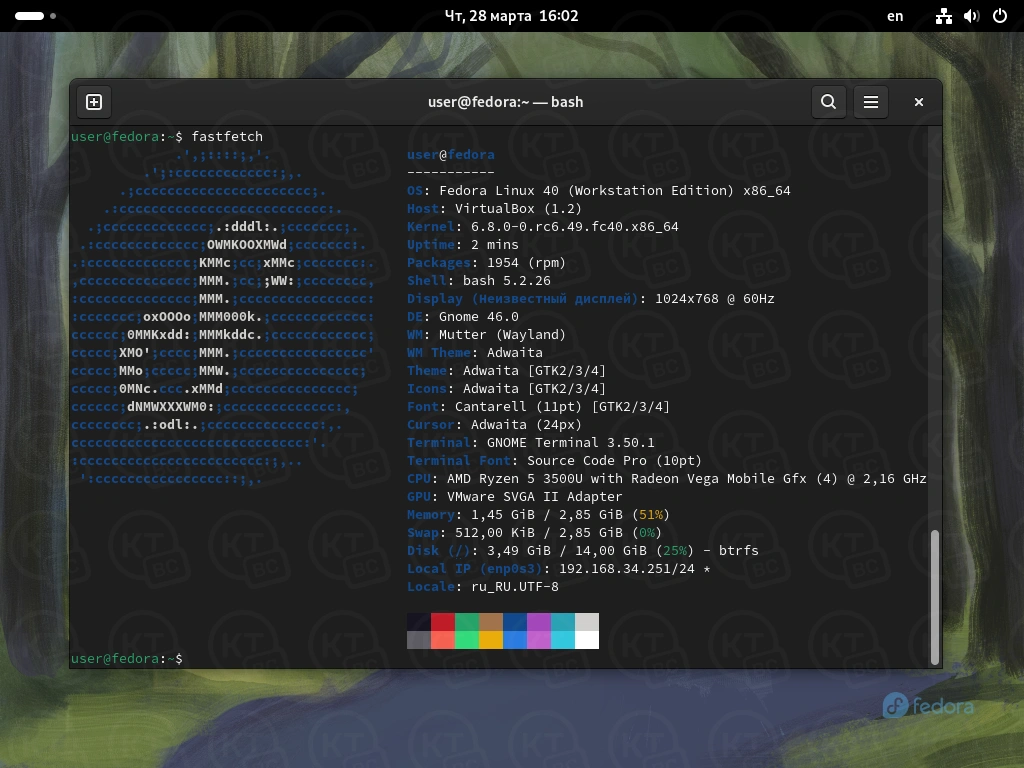
Task: Click the "CPU: AMD Ryzen 5 3500U" line
Action: click(x=667, y=479)
